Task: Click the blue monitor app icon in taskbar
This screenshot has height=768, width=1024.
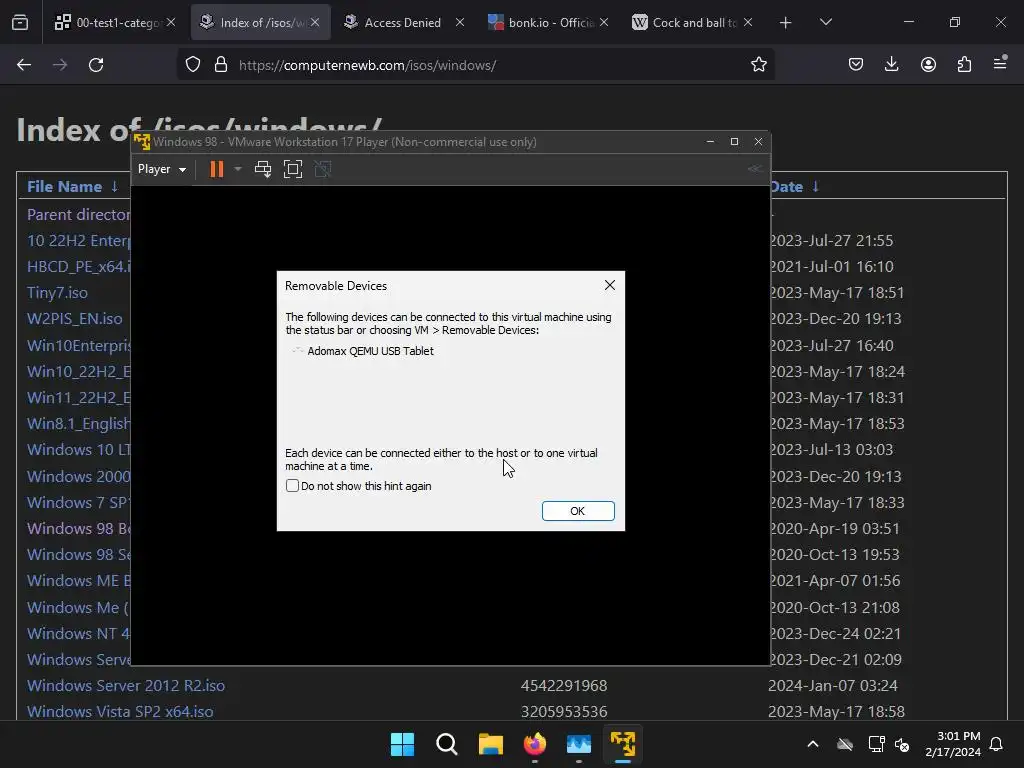Action: [579, 744]
